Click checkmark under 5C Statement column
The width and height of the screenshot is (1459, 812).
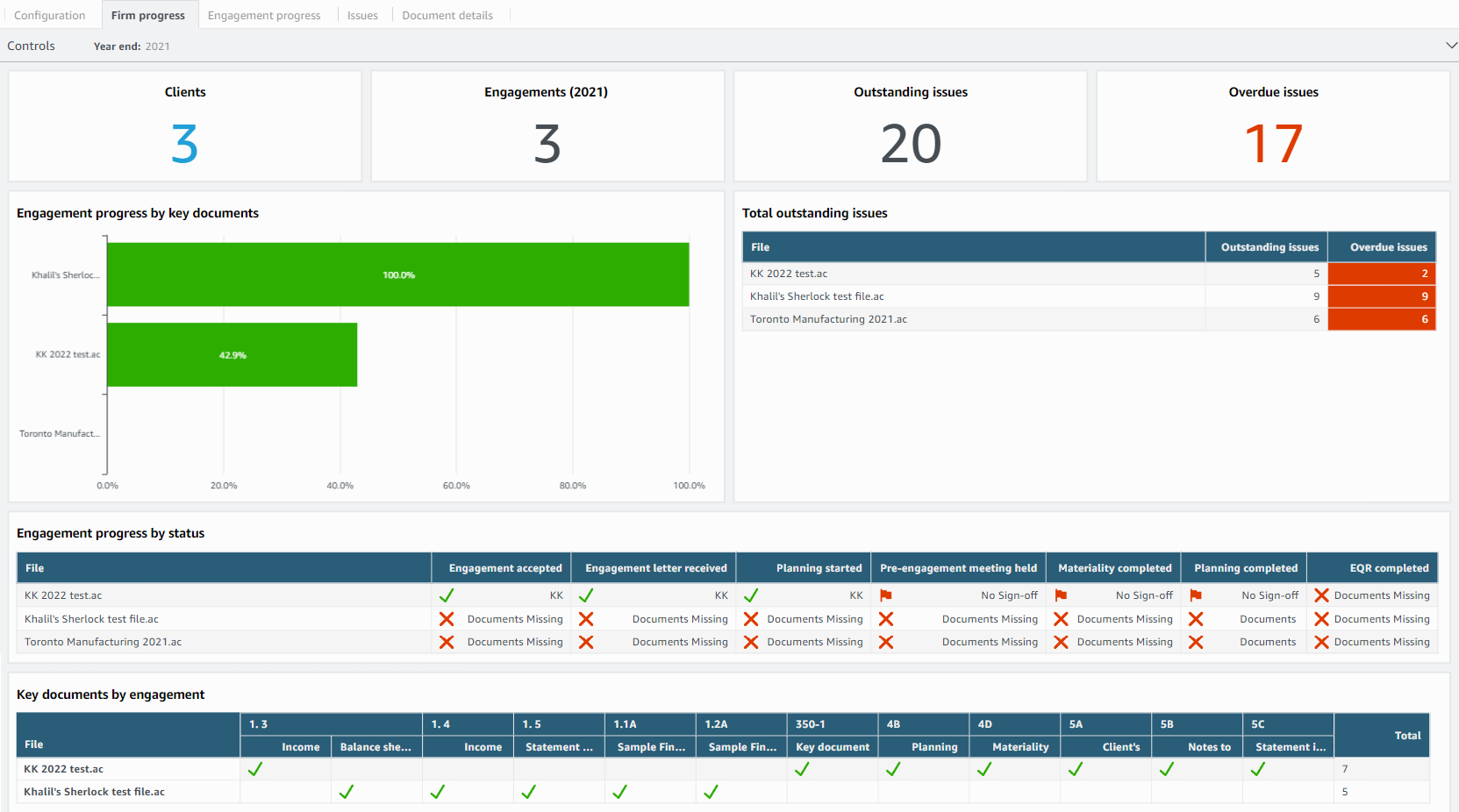[1258, 769]
